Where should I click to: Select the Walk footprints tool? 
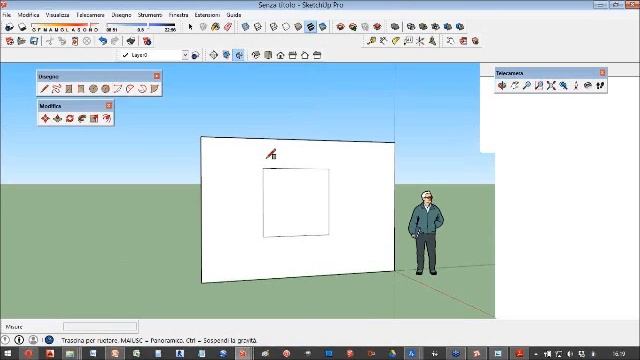[x=600, y=85]
